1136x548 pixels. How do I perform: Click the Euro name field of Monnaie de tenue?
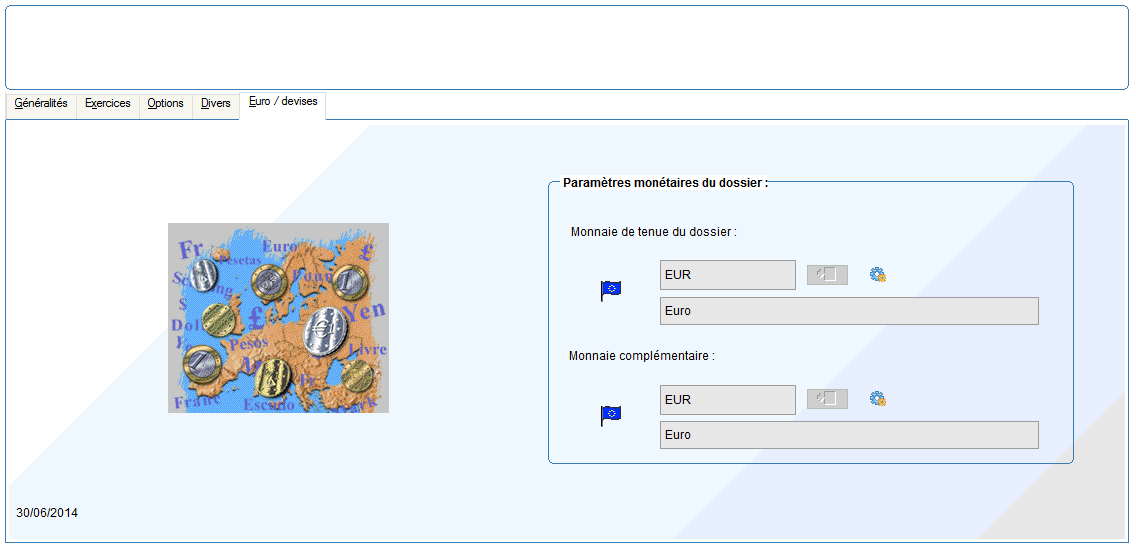(x=849, y=311)
